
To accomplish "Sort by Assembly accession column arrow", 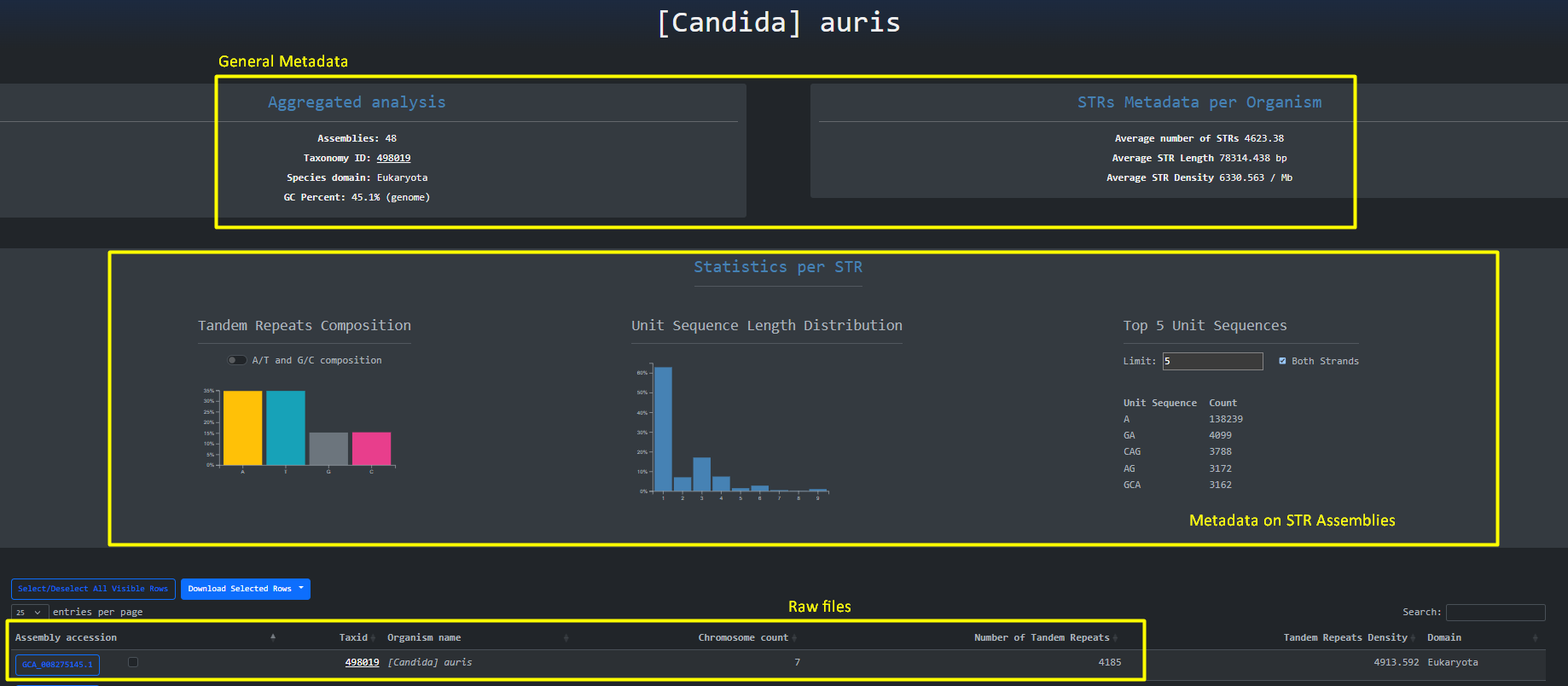I will (273, 637).
